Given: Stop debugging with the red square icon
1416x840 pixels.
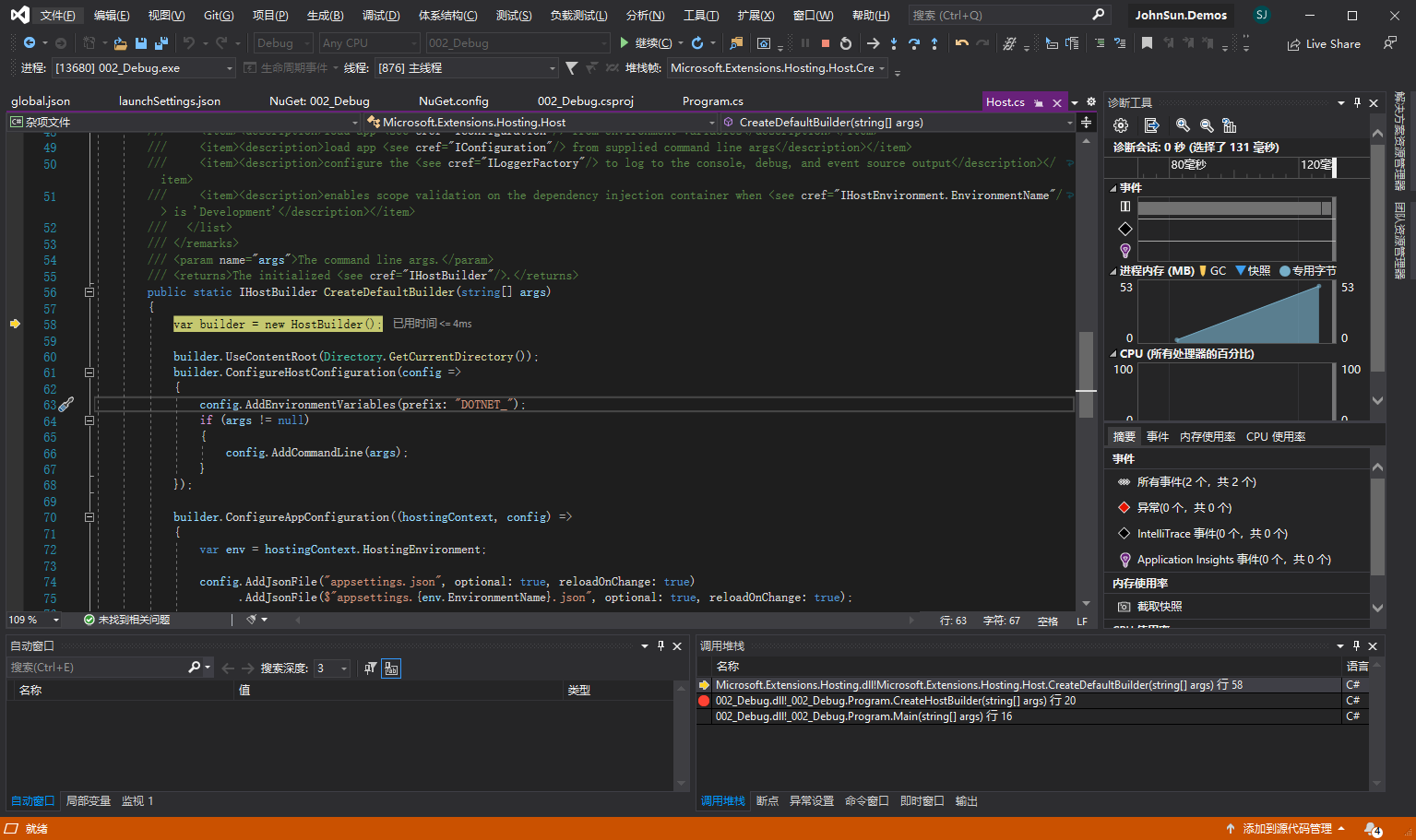Looking at the screenshot, I should coord(826,43).
